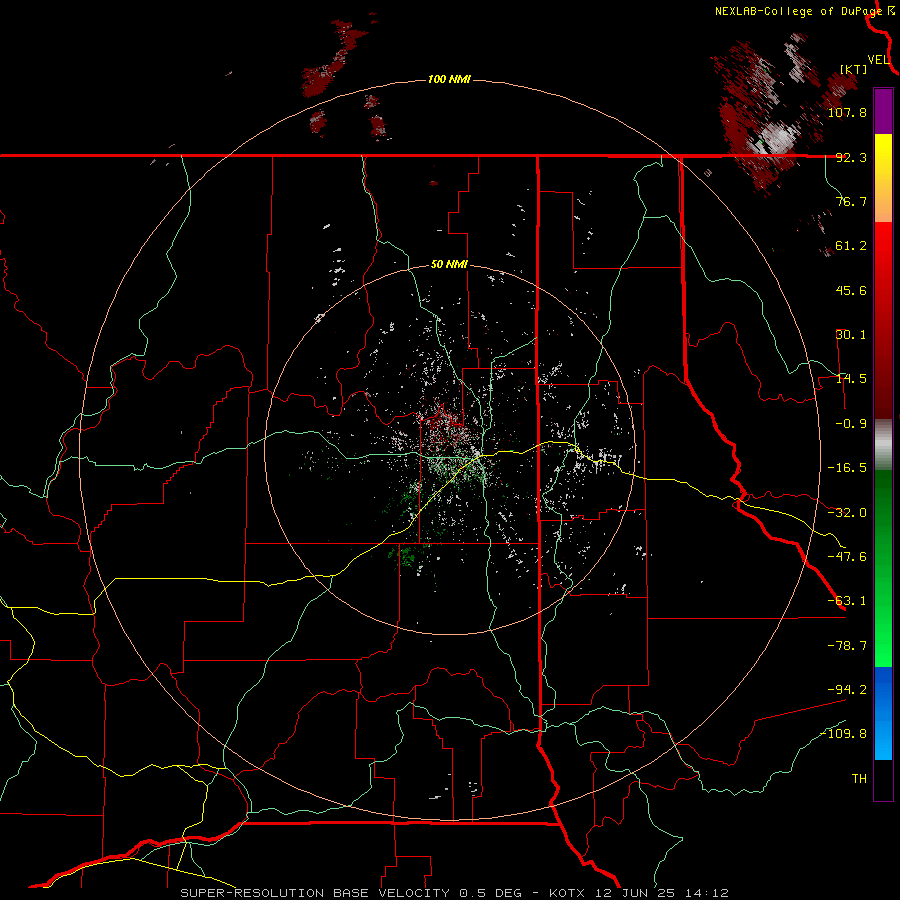Pick the blue segment of the velocity color bar
The height and width of the screenshot is (900, 900).
pos(883,713)
